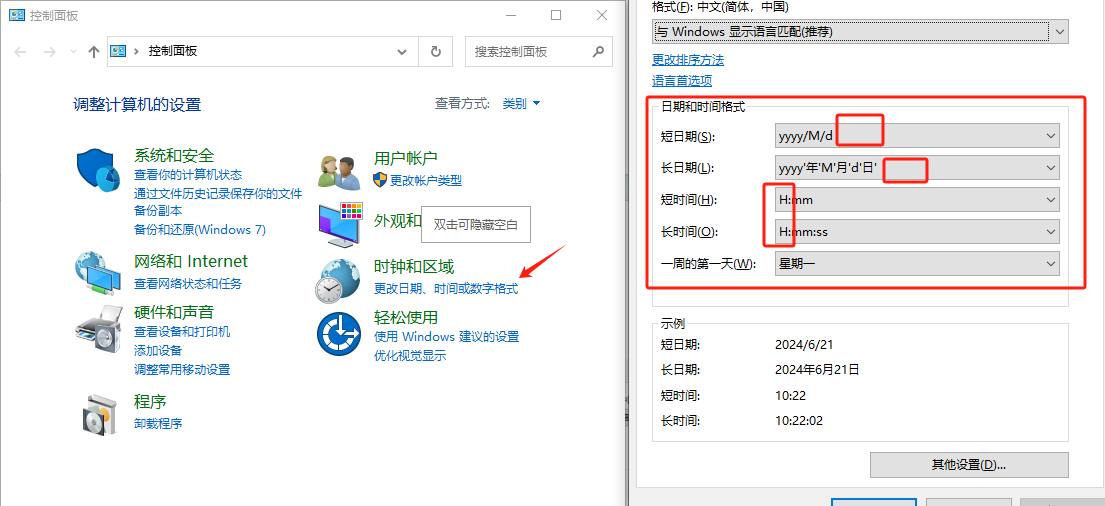Click the Hardware and Sound printer icon
This screenshot has height=506, width=1105.
(x=99, y=325)
